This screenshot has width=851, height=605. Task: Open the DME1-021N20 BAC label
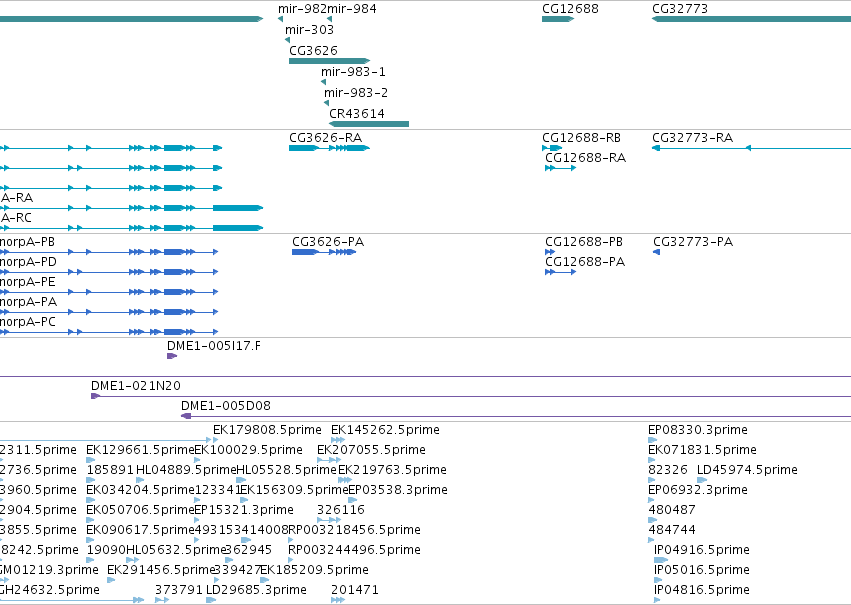(136, 386)
